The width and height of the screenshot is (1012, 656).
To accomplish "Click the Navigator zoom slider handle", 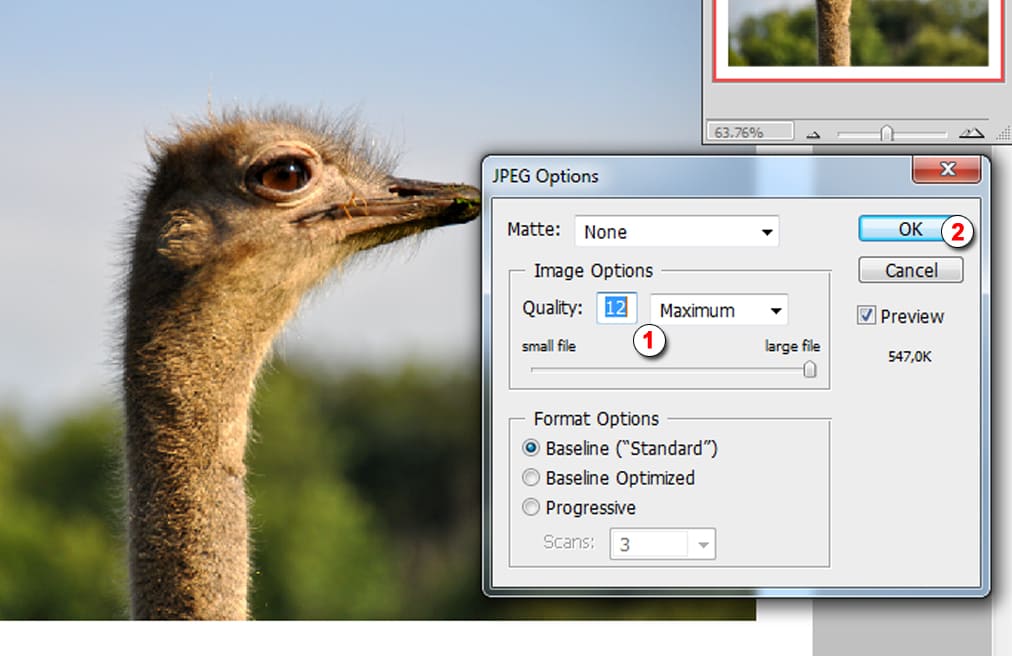I will (886, 132).
